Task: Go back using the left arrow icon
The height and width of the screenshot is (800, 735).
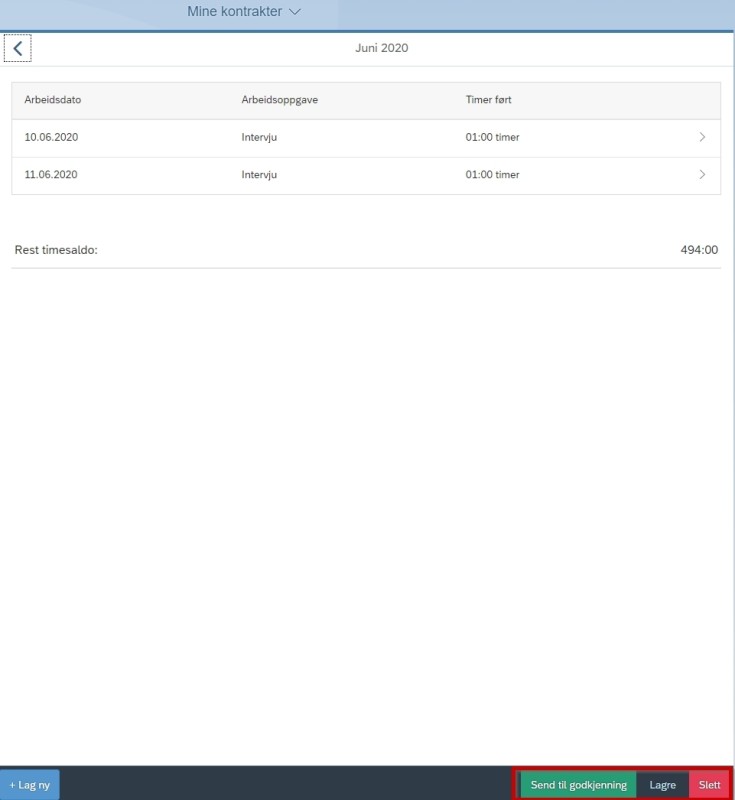Action: [x=18, y=48]
